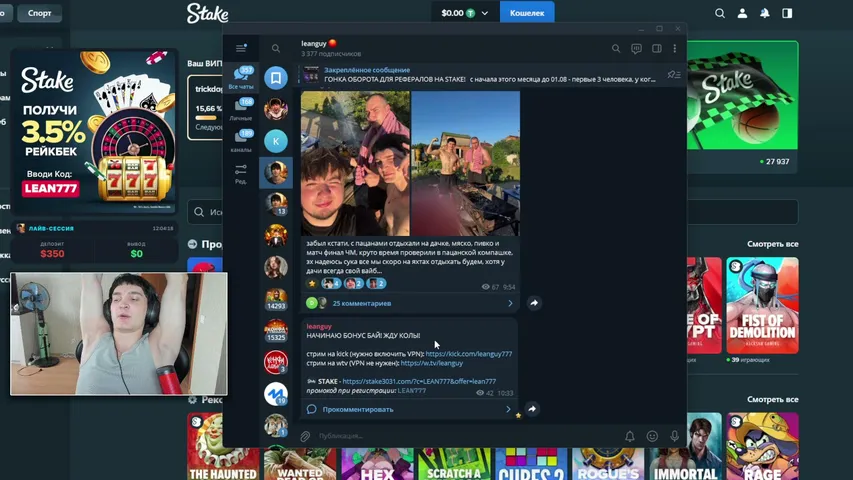853x480 pixels.
Task: Select All chats folder tab
Action: (x=241, y=77)
